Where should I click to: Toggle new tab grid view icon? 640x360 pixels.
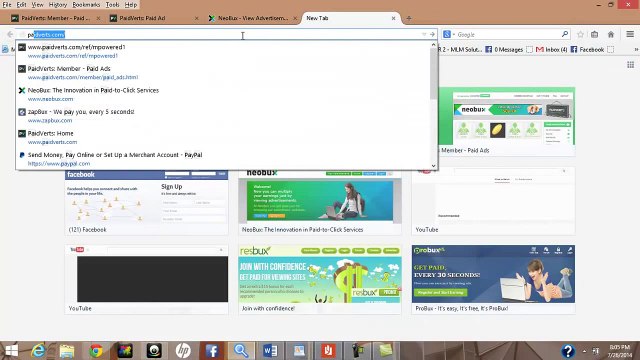[x=631, y=64]
